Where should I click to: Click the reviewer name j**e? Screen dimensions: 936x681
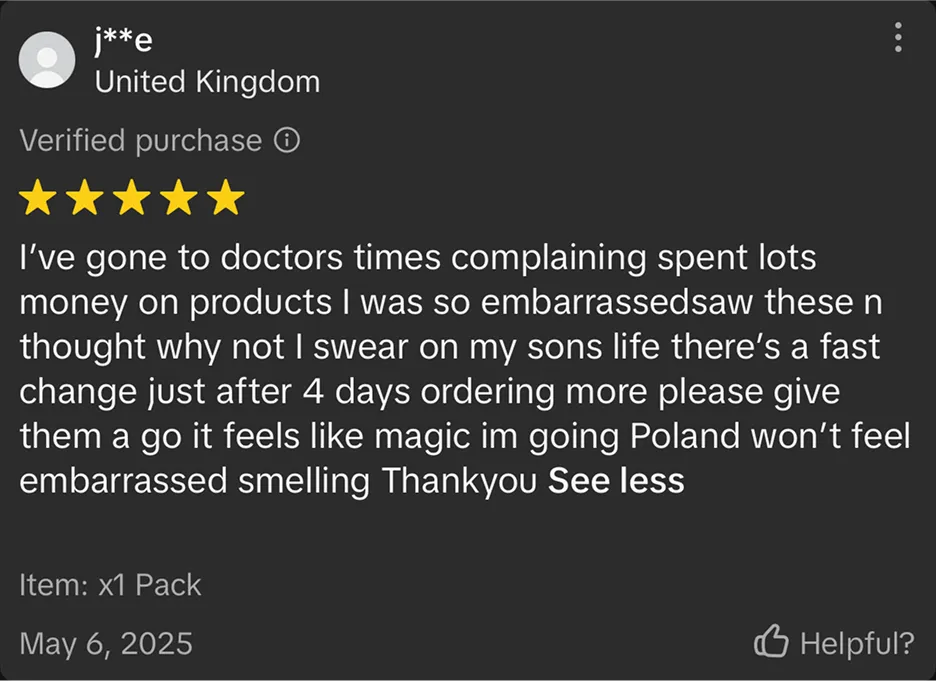coord(123,41)
